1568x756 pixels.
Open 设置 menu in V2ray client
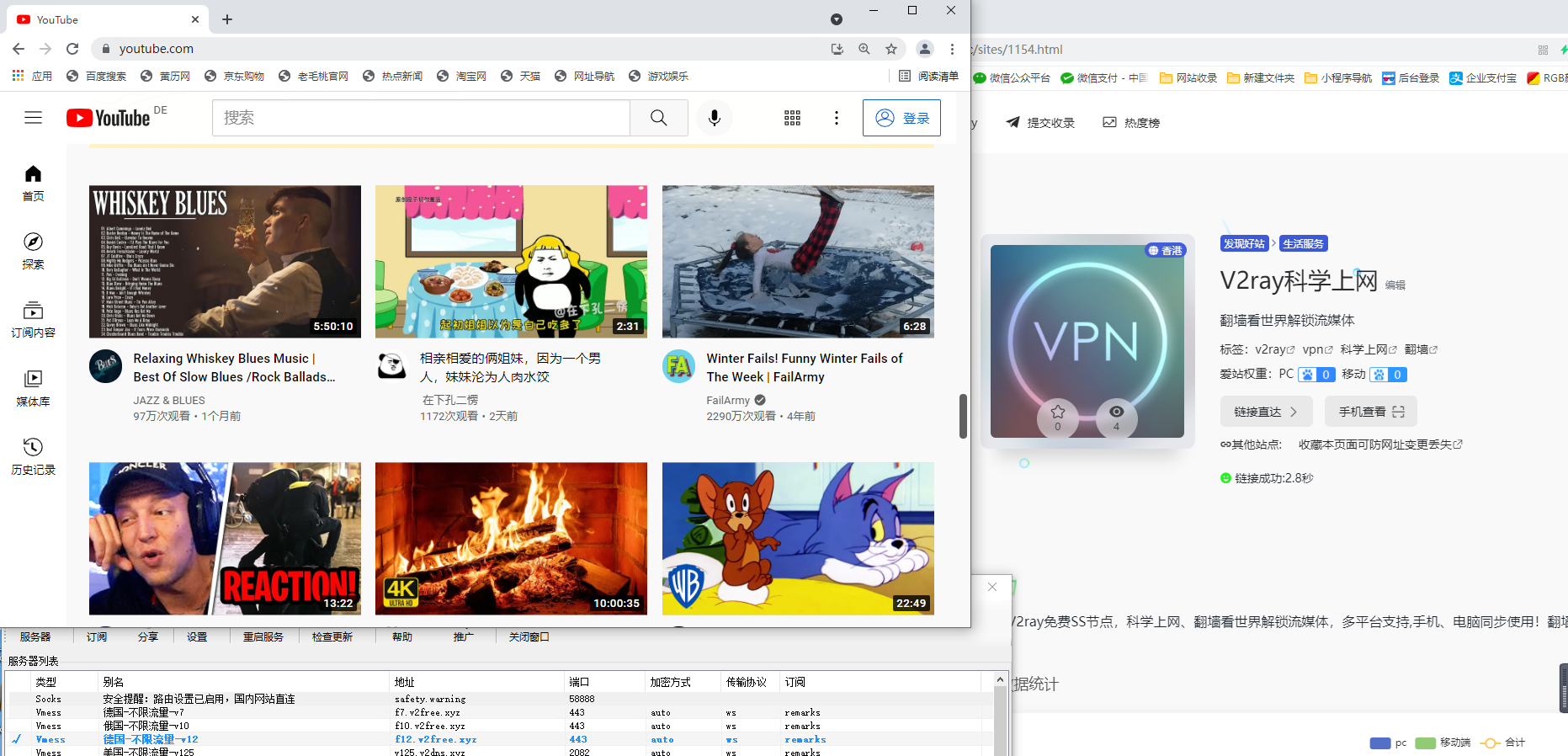[197, 637]
